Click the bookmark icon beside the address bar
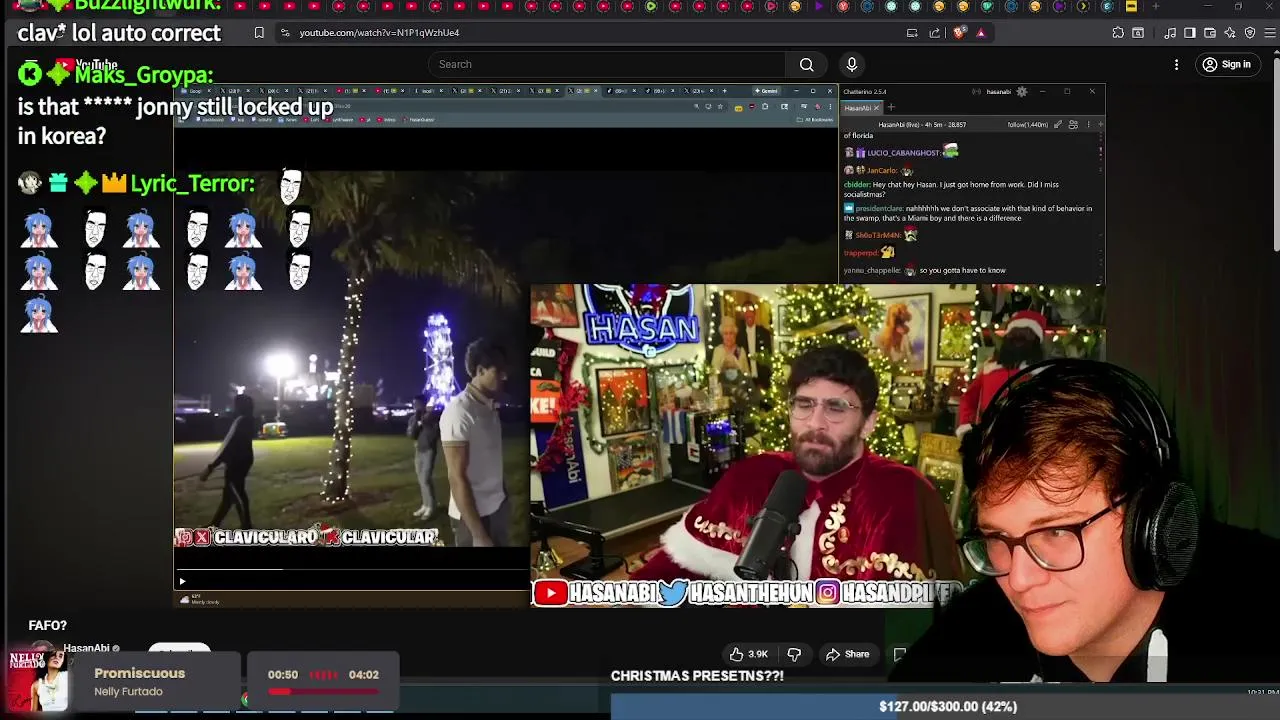This screenshot has height=720, width=1280. point(259,32)
